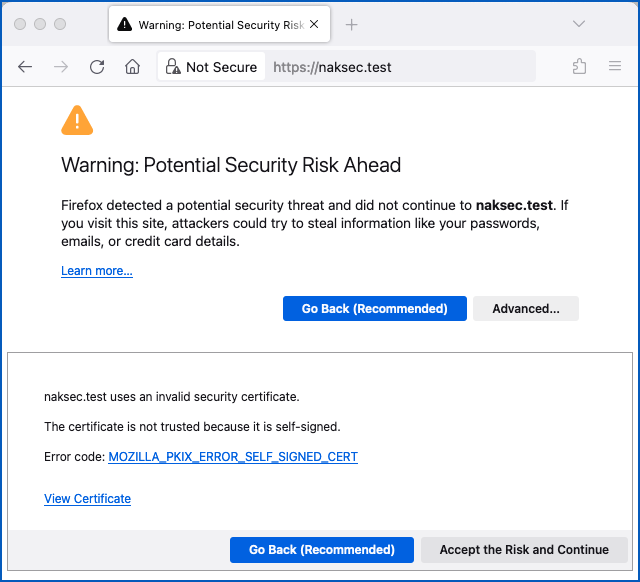Open a new tab with plus icon
The image size is (640, 582).
tap(352, 24)
